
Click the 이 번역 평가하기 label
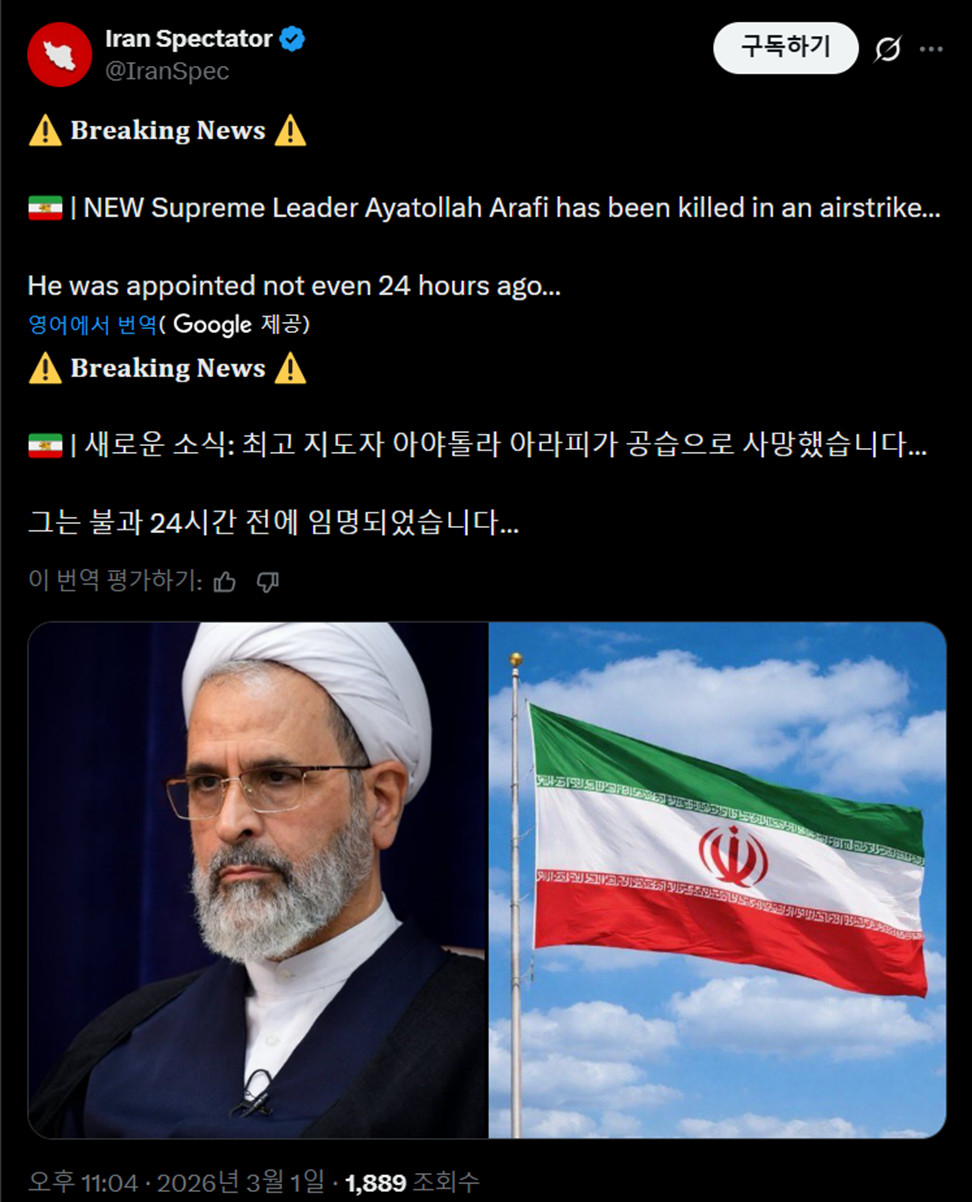point(115,581)
